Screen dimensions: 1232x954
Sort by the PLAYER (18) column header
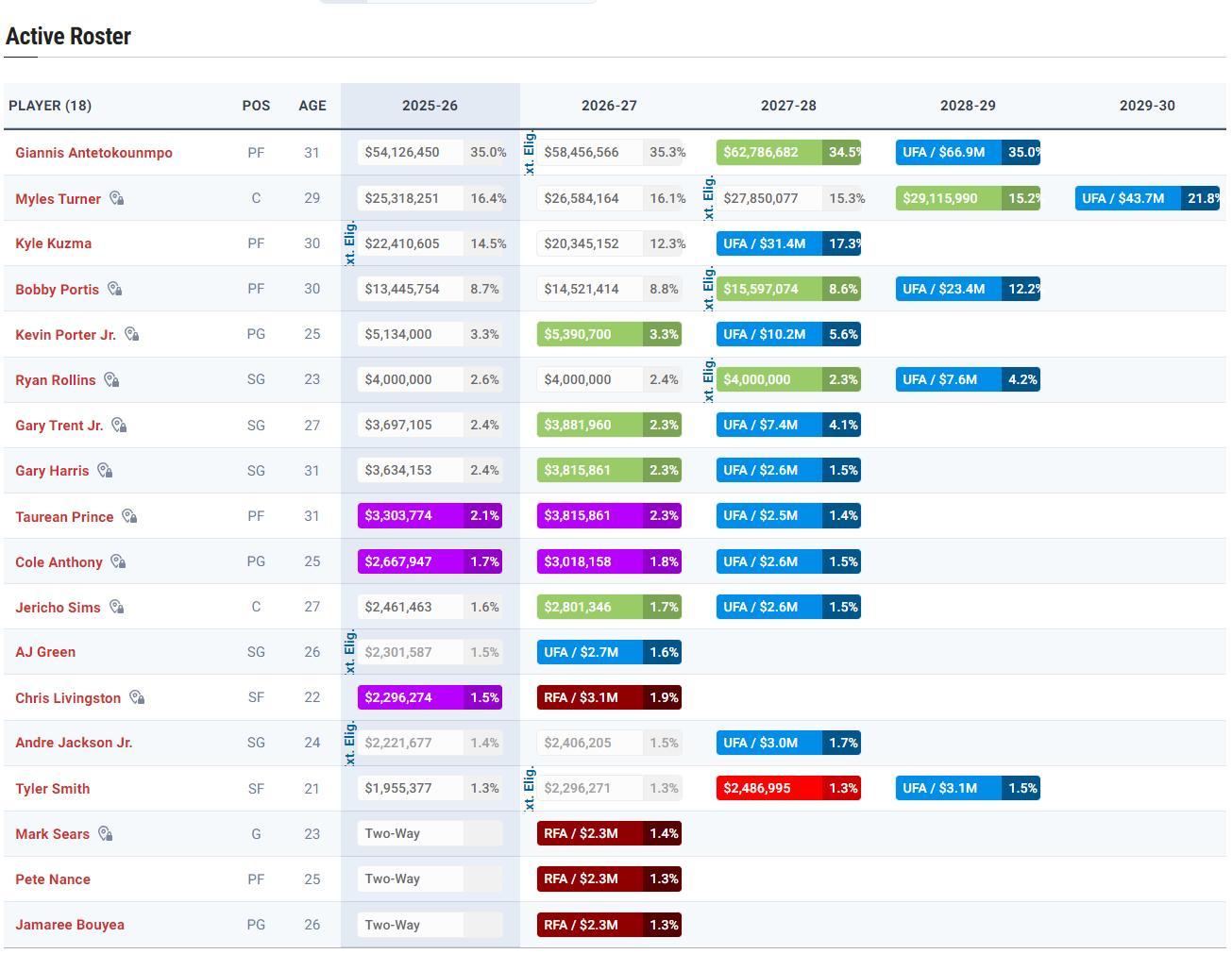[50, 106]
